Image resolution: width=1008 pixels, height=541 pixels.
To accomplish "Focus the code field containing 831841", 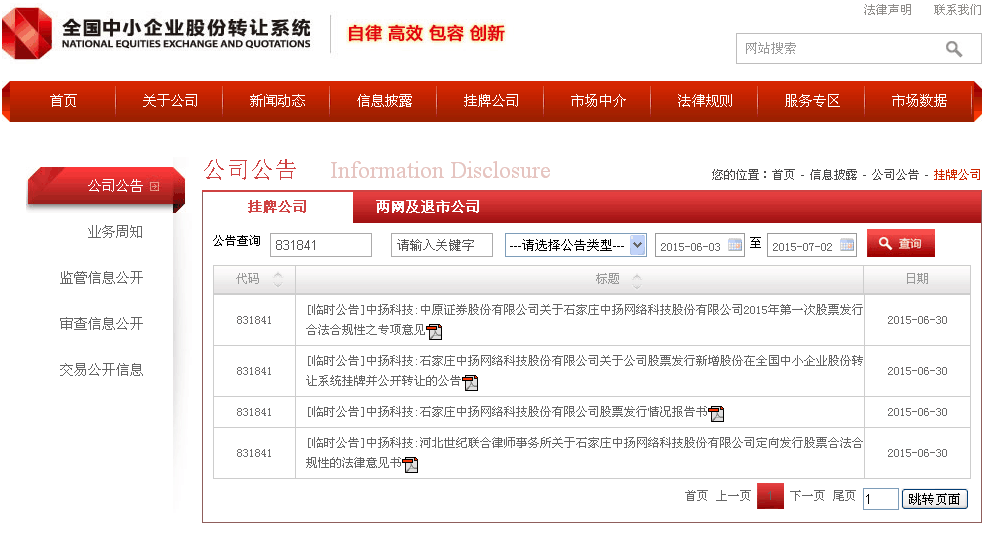I will tap(321, 245).
